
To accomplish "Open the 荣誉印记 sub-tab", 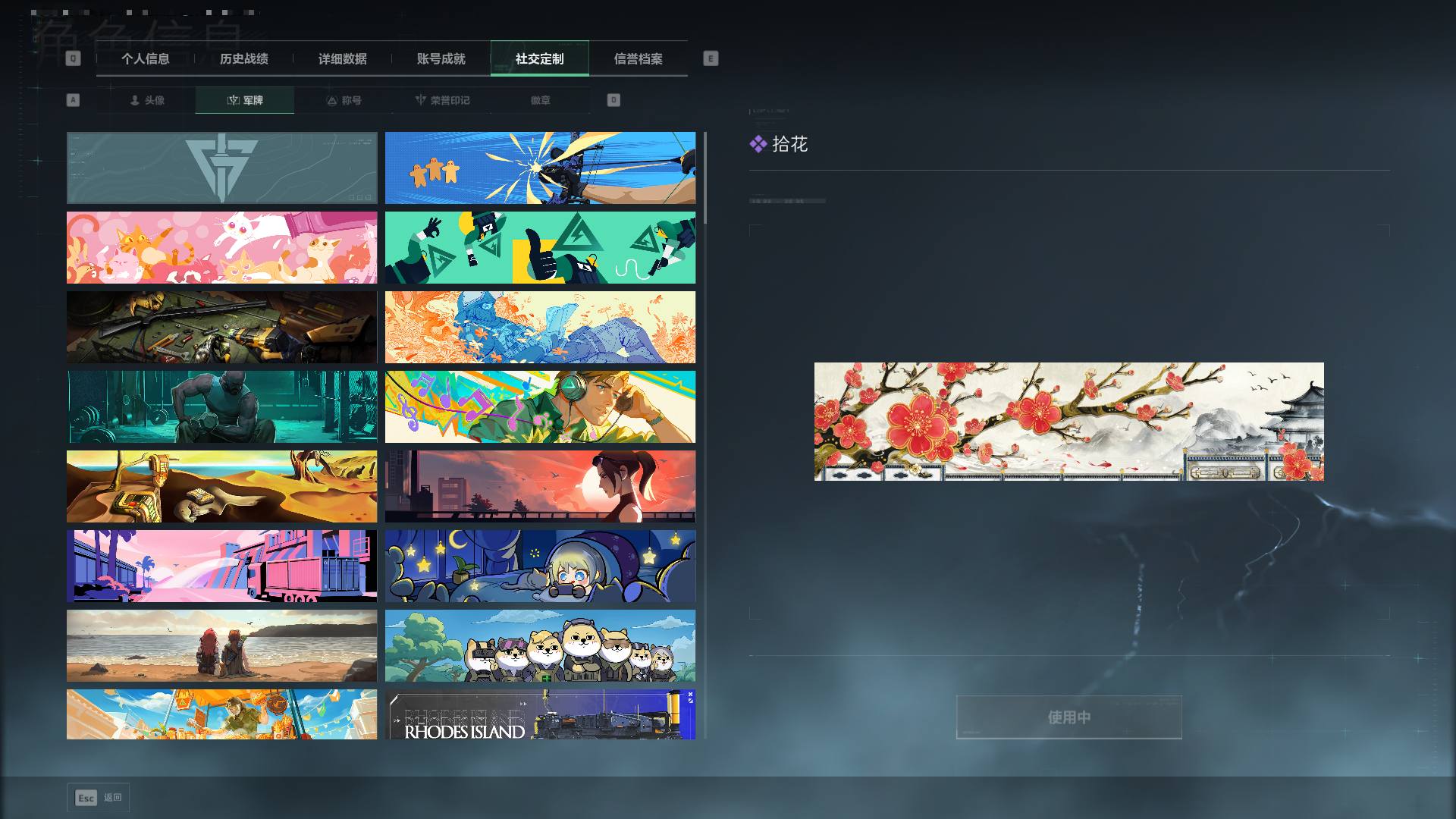I will coord(442,100).
